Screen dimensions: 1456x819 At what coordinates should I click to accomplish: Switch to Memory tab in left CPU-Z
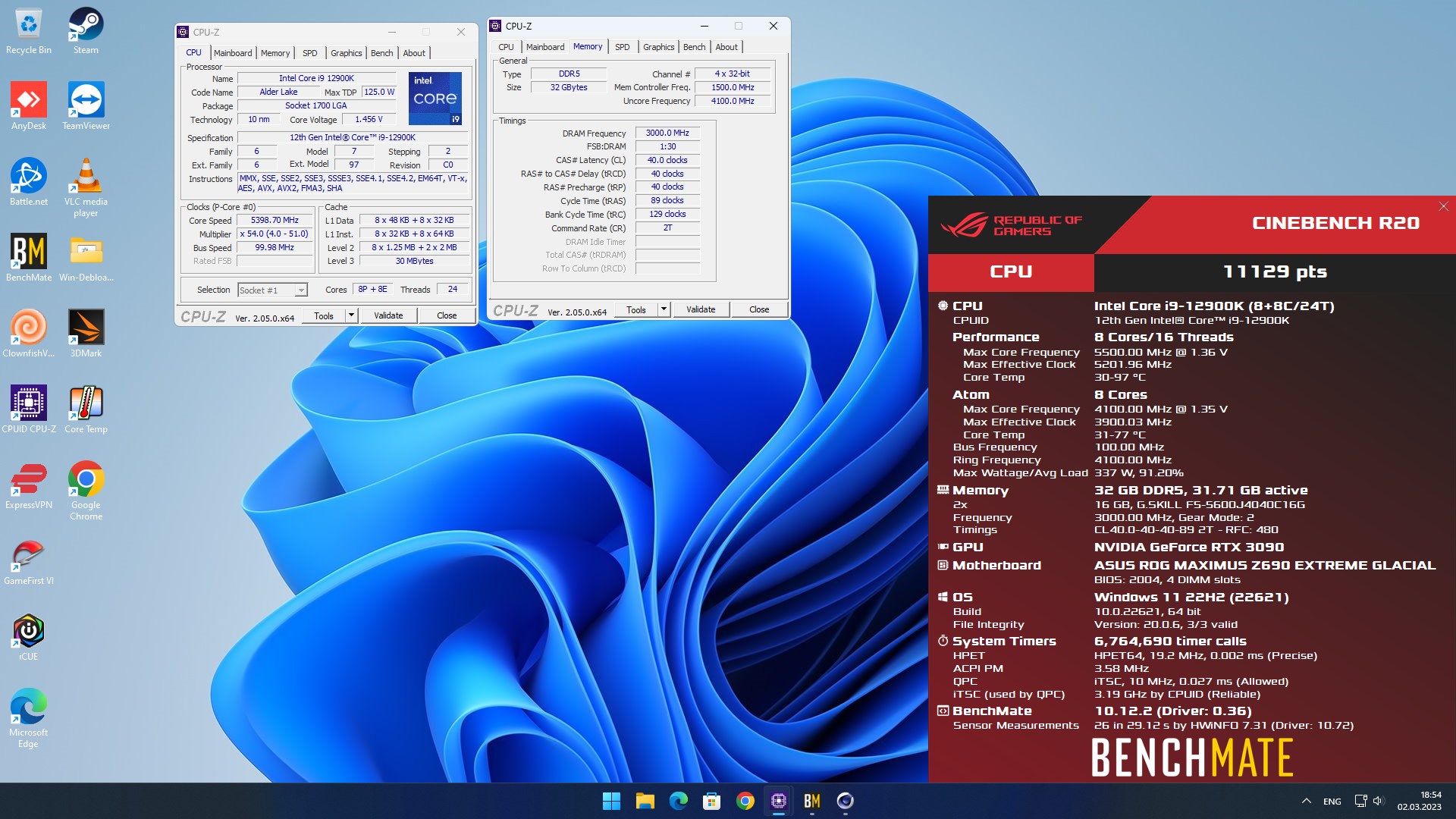tap(275, 53)
